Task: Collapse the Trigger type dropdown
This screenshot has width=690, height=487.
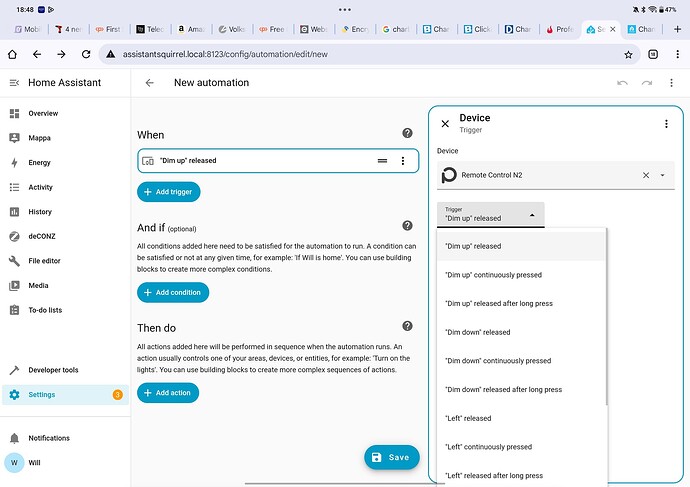Action: point(531,214)
